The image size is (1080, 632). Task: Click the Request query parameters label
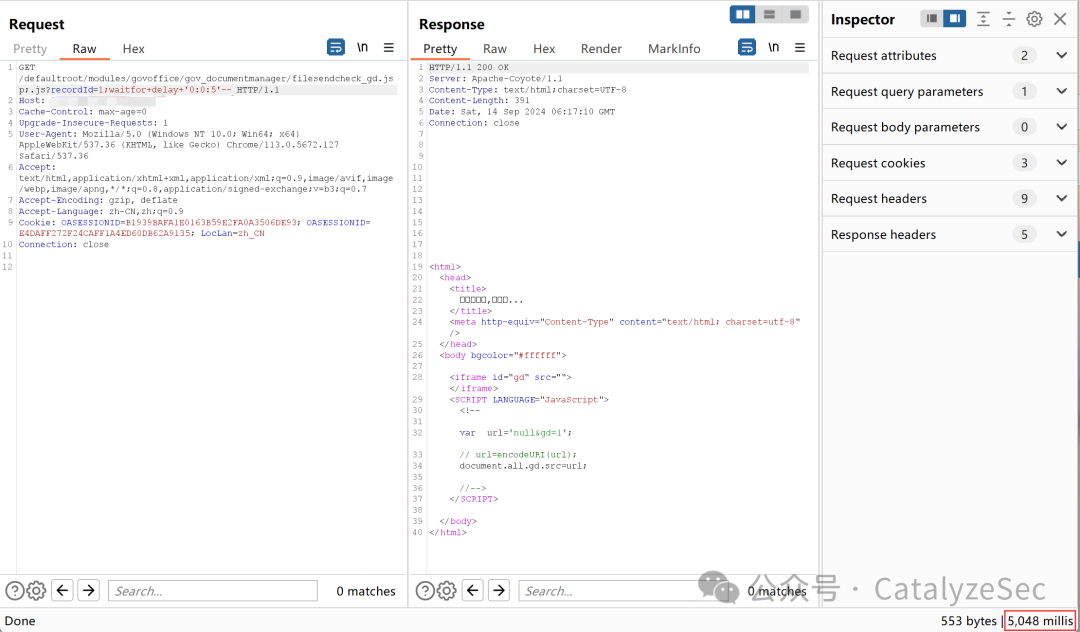[x=906, y=92]
